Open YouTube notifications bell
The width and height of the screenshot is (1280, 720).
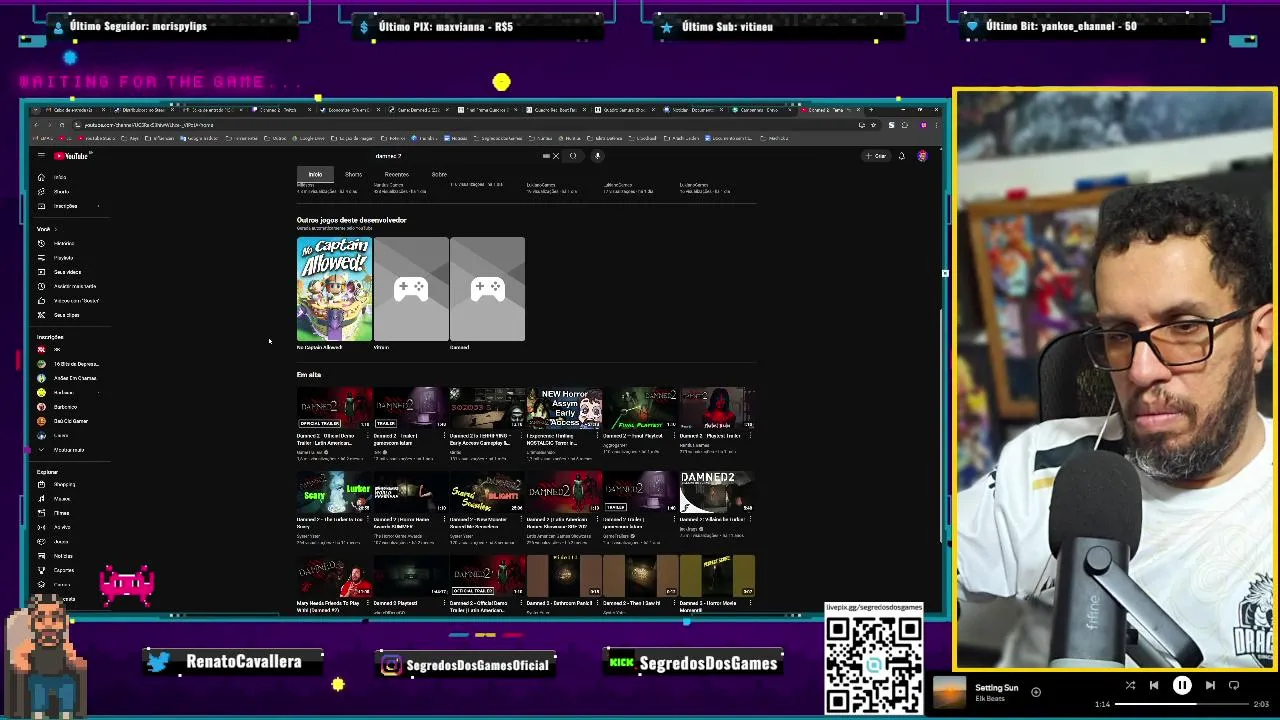coord(901,156)
